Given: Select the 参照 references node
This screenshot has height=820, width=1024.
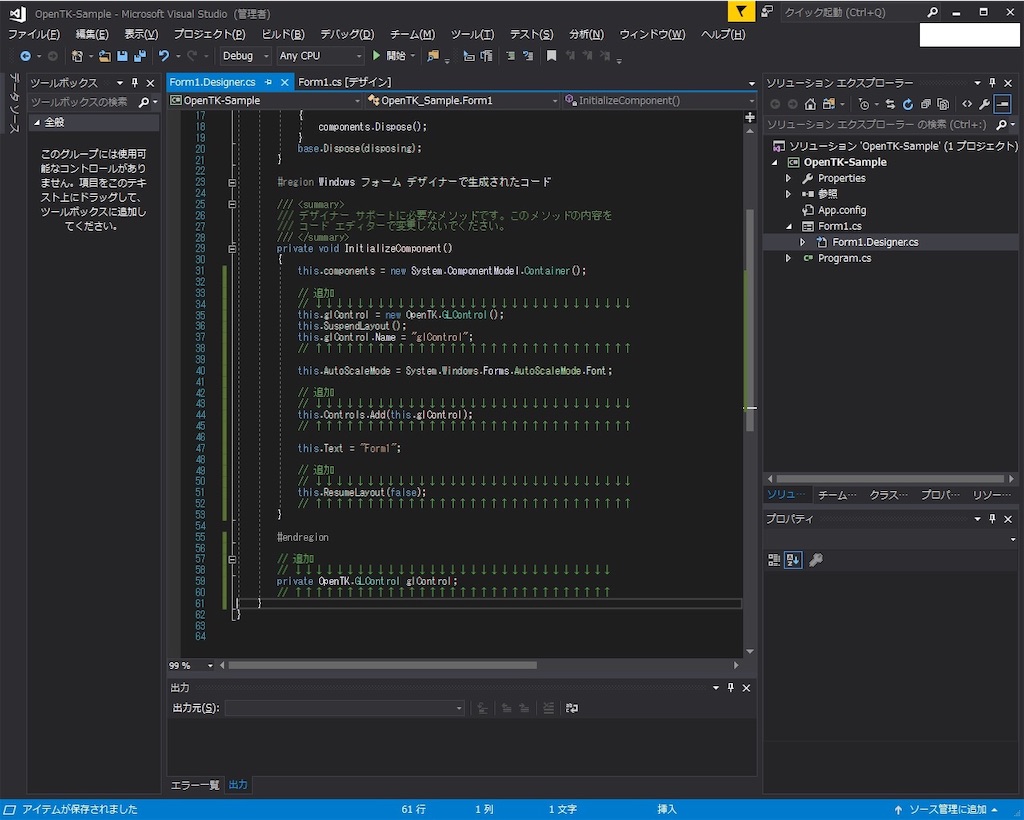Looking at the screenshot, I should click(827, 194).
